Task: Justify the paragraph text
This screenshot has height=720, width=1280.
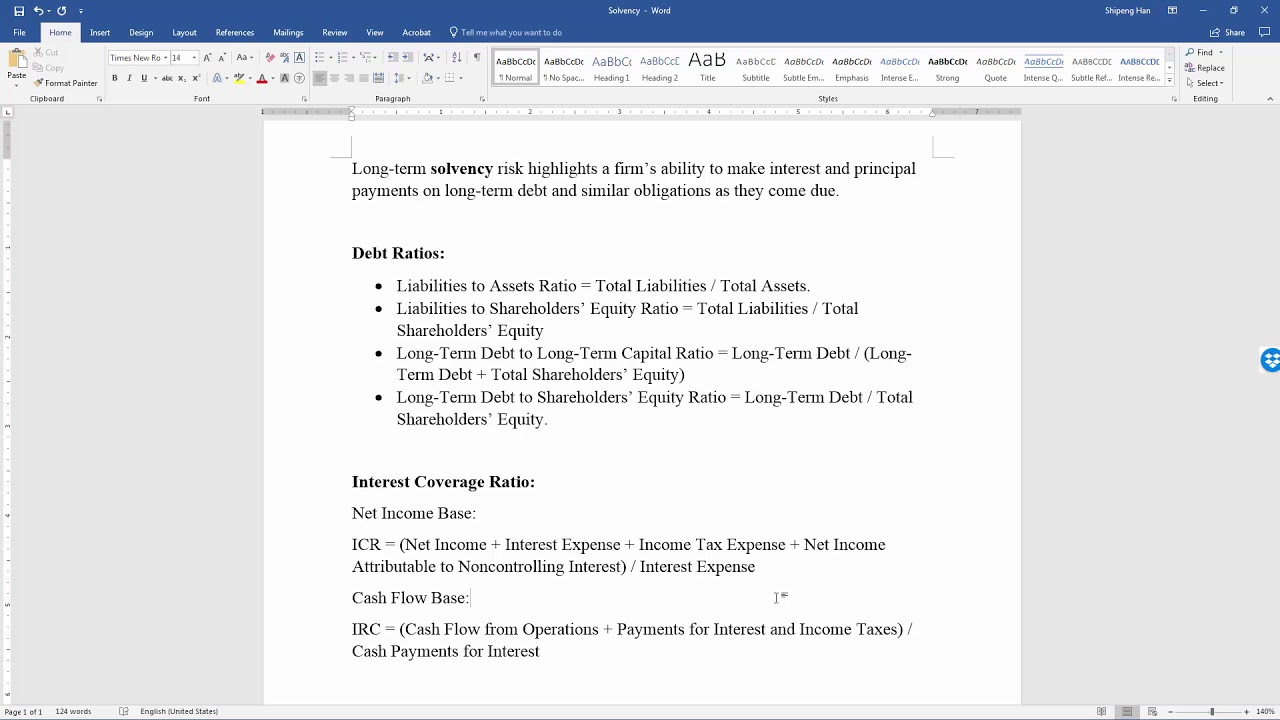Action: tap(364, 78)
